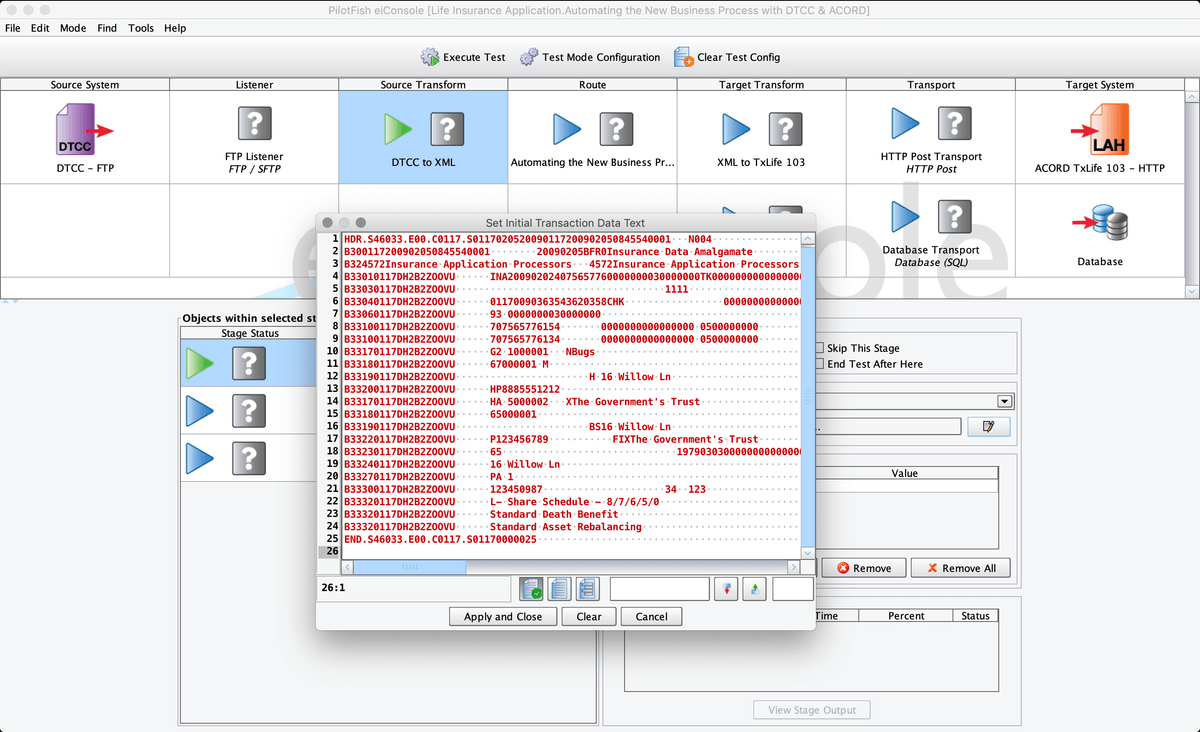Click green play arrow in DTCC to XML cell

[x=399, y=129]
